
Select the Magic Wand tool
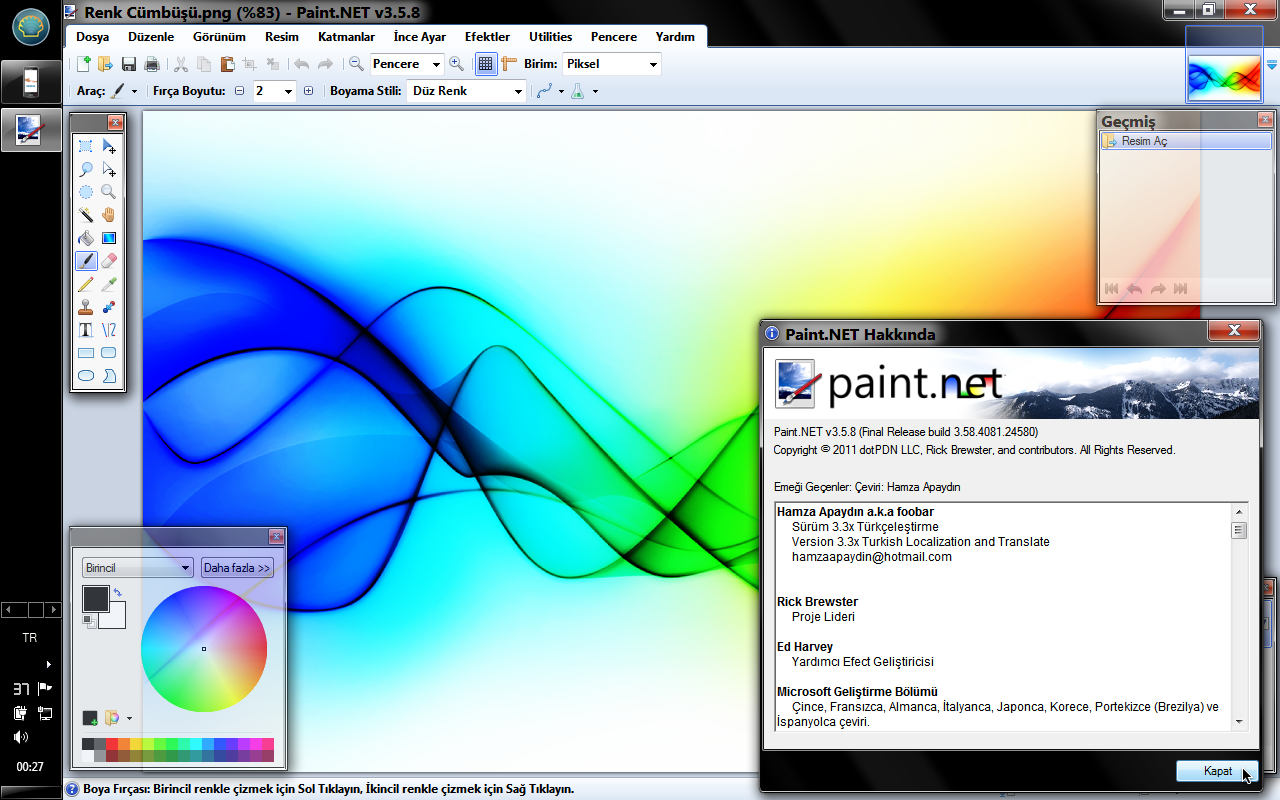[x=86, y=215]
